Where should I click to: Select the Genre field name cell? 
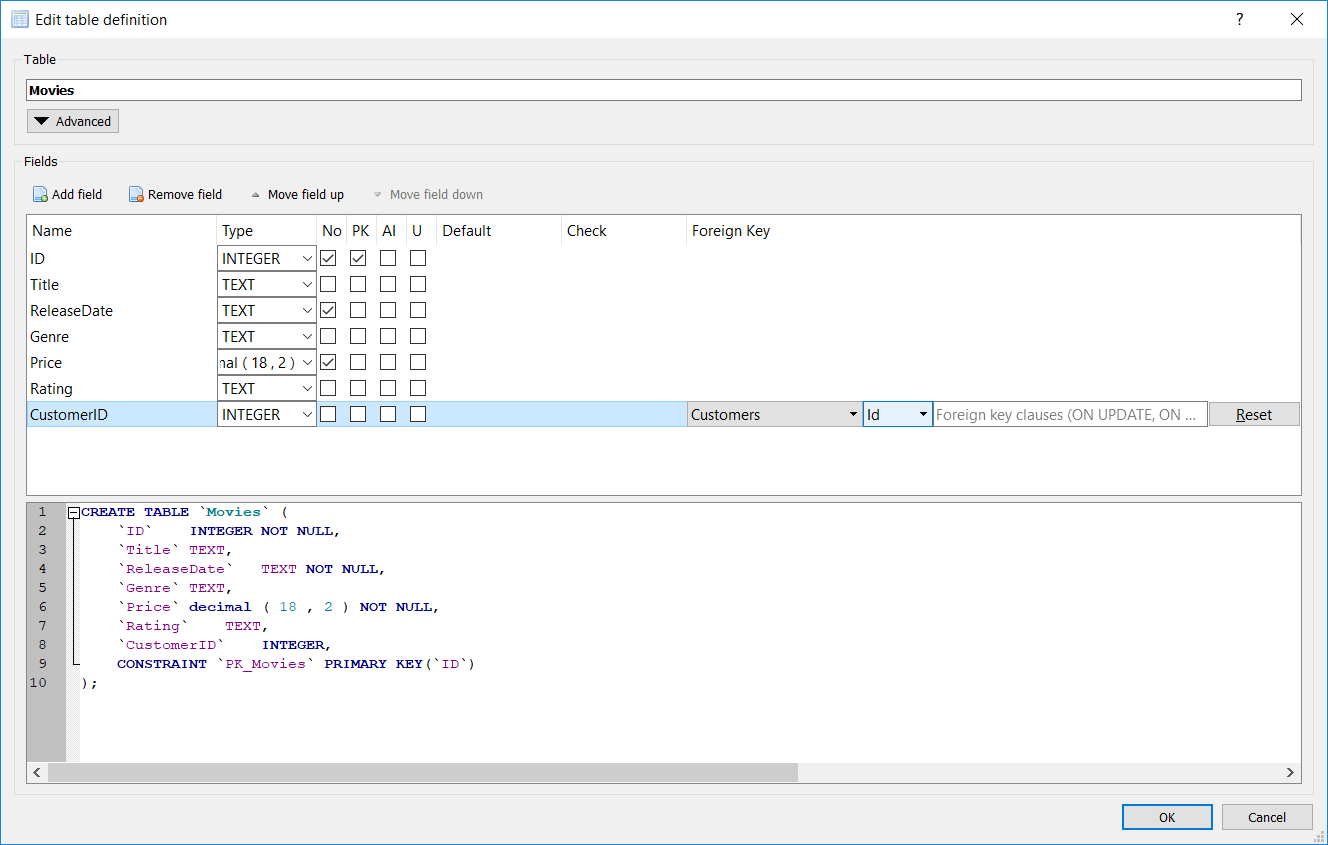pyautogui.click(x=122, y=337)
